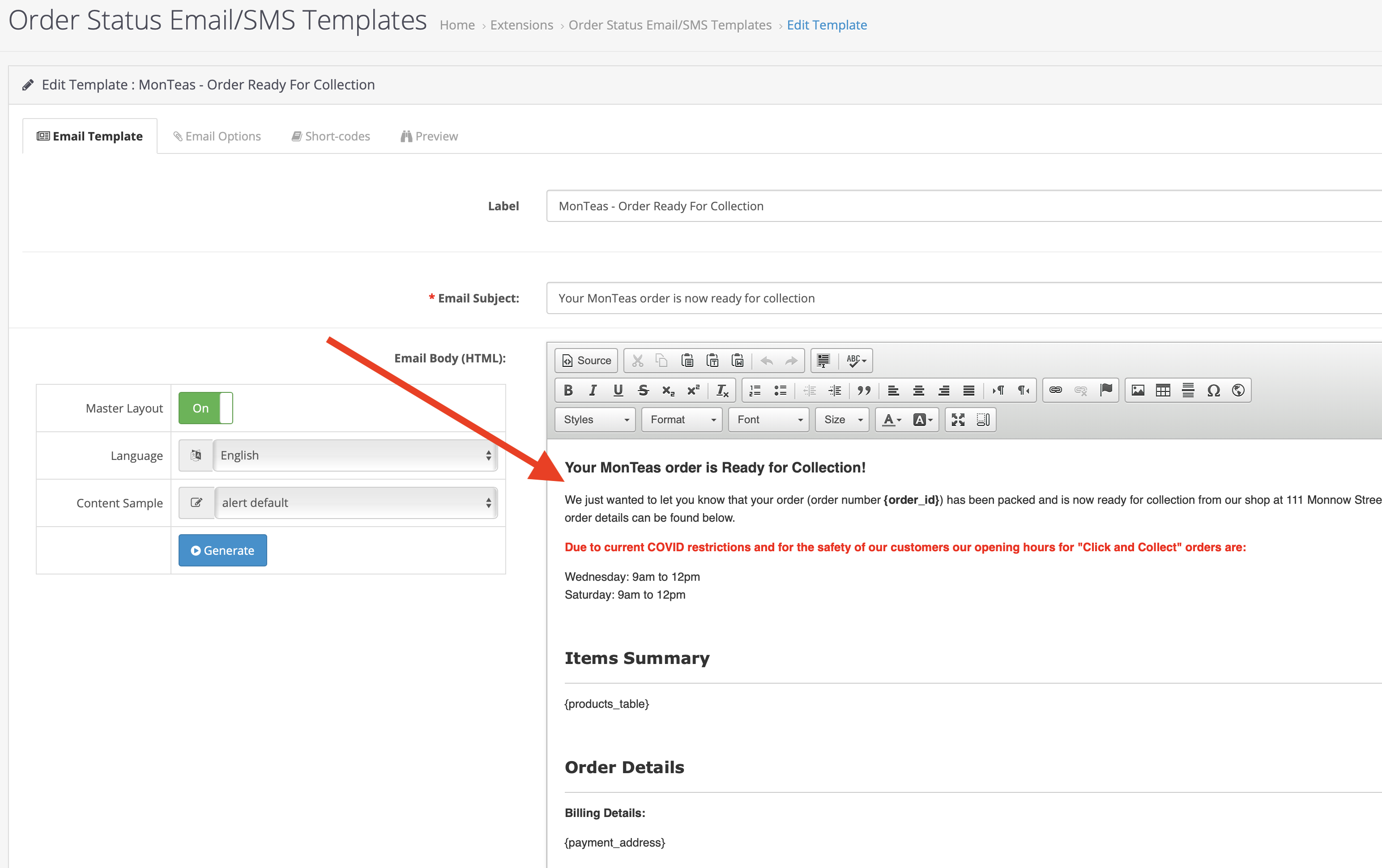Toggle italic text formatting

(593, 391)
